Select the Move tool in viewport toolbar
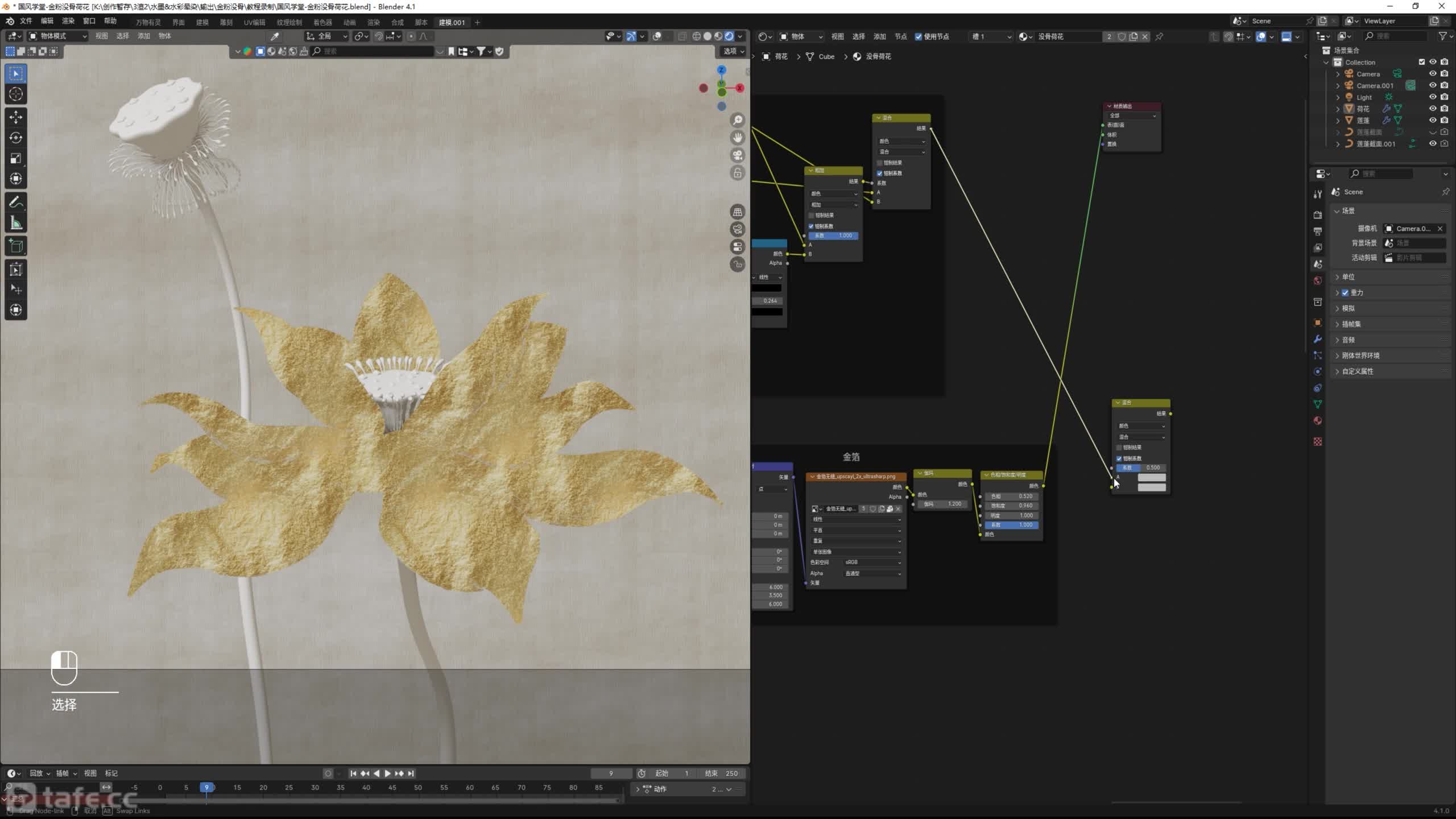The image size is (1456, 819). pos(16,117)
